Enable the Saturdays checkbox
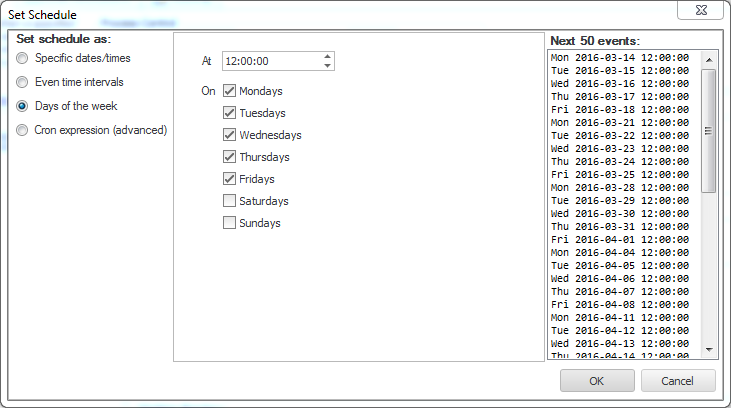The height and width of the screenshot is (408, 731). pyautogui.click(x=229, y=201)
